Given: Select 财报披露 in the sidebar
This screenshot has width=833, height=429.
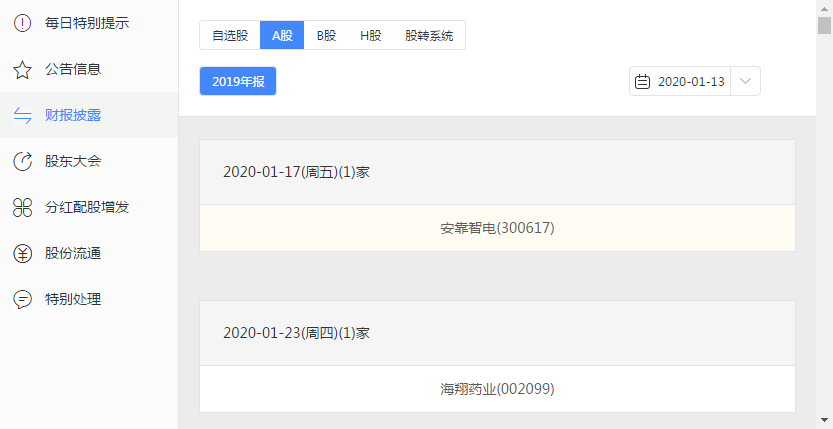Looking at the screenshot, I should point(89,115).
